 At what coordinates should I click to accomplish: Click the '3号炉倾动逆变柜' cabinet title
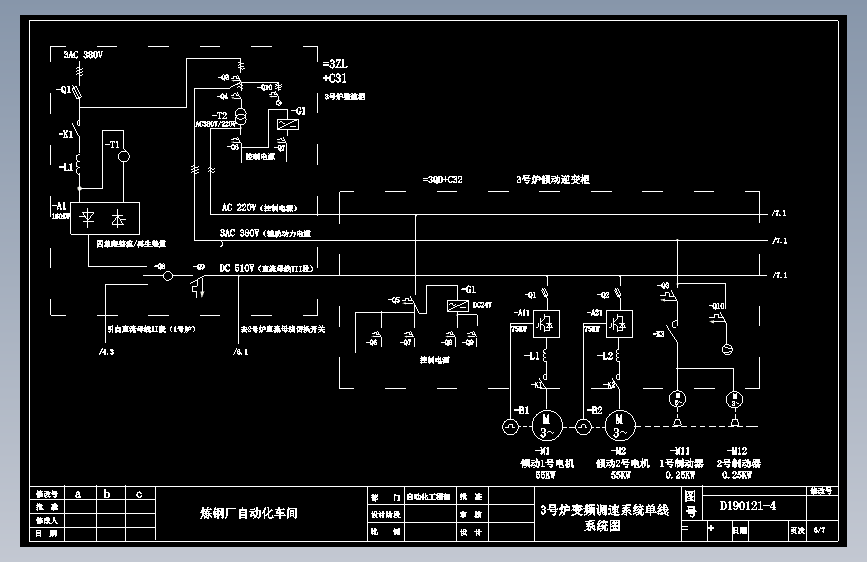pos(553,180)
